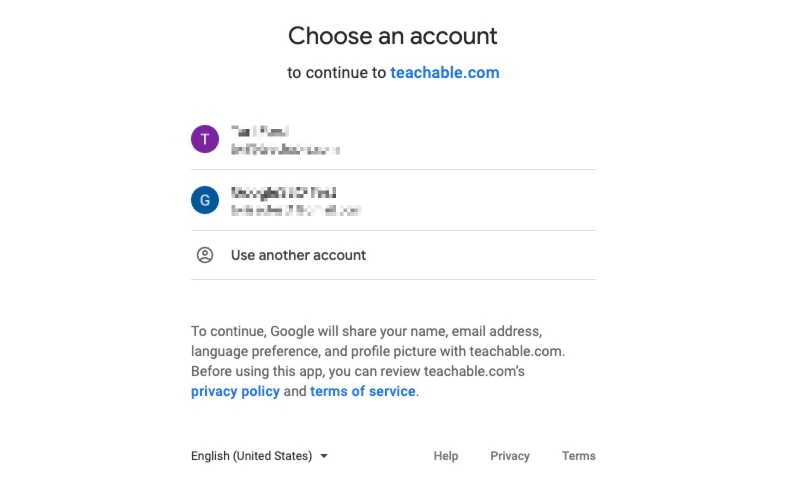This screenshot has width=788, height=492.
Task: Click the 'To continue, Google will share' sentence
Action: pos(366,332)
